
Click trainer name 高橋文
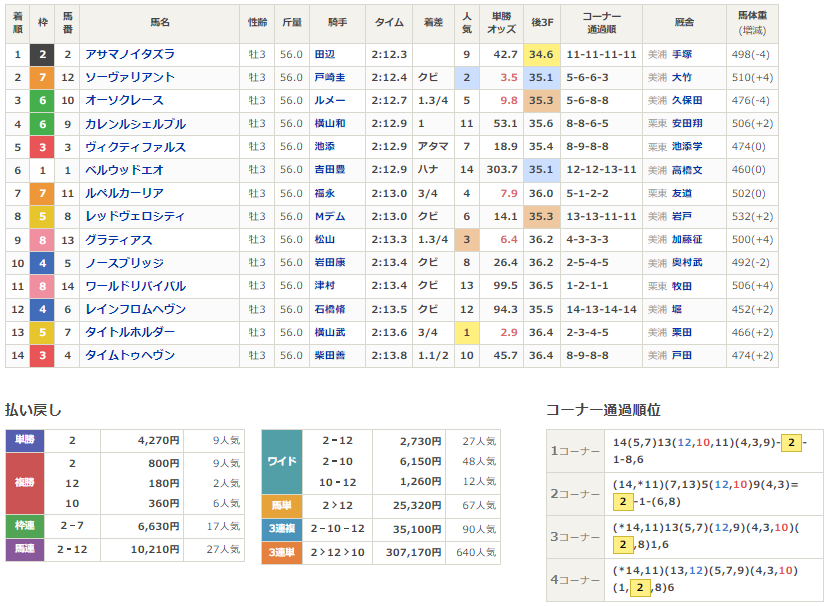[x=687, y=170]
